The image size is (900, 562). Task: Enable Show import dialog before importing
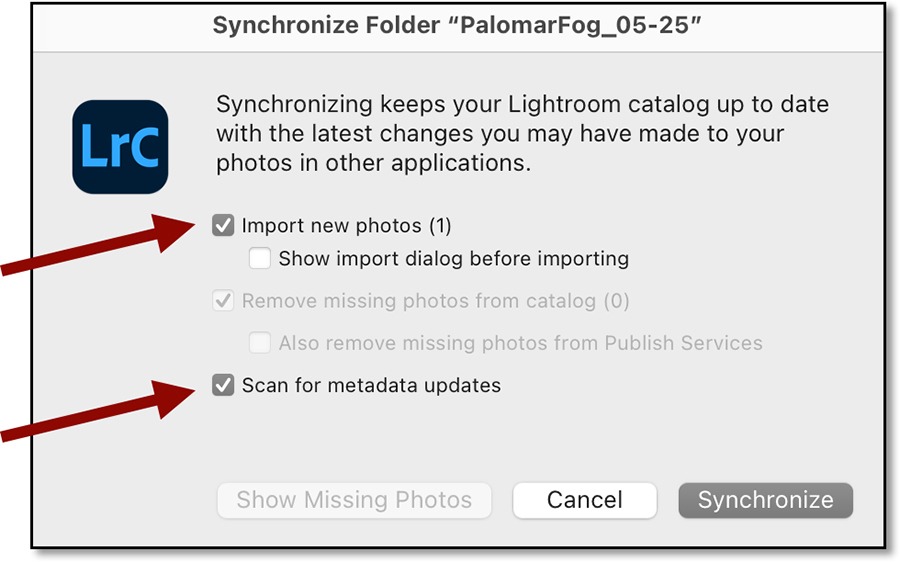pos(260,259)
